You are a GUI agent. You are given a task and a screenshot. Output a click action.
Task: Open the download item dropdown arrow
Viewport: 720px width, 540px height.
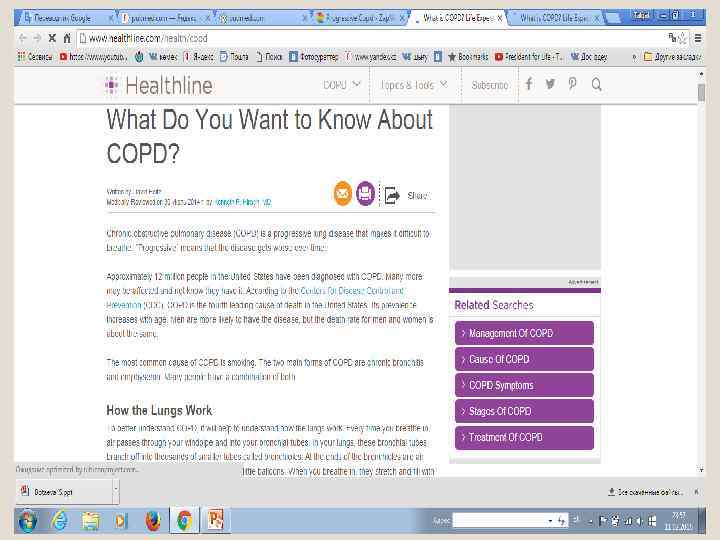[115, 492]
